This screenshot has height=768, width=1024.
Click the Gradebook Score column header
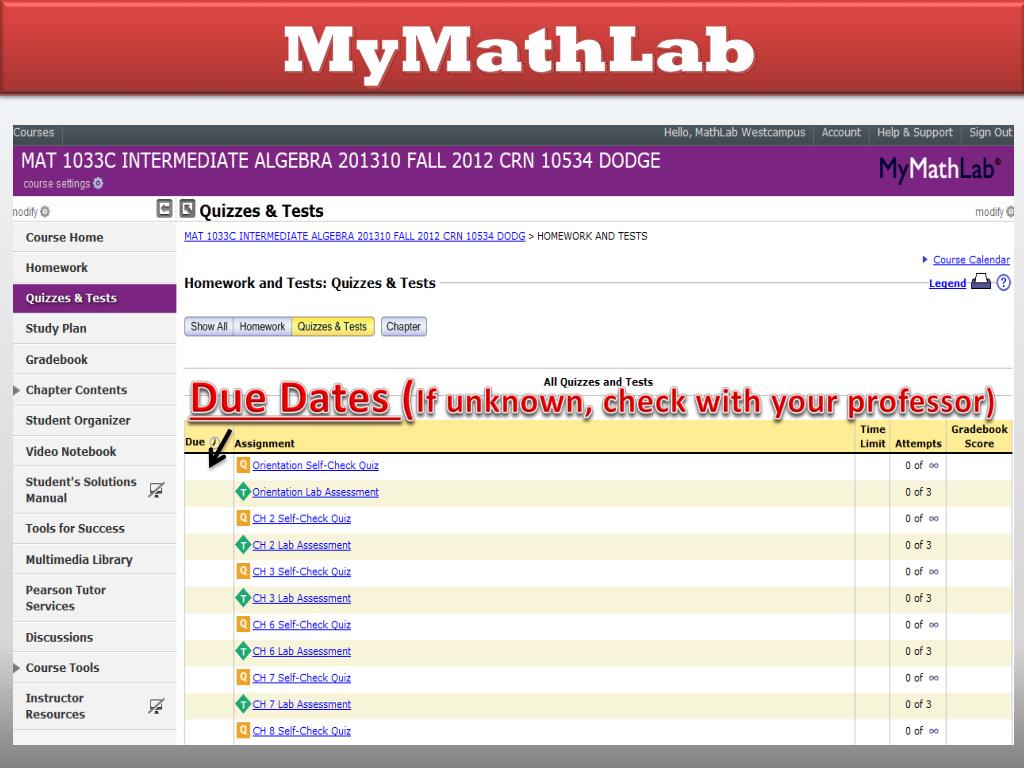point(979,436)
